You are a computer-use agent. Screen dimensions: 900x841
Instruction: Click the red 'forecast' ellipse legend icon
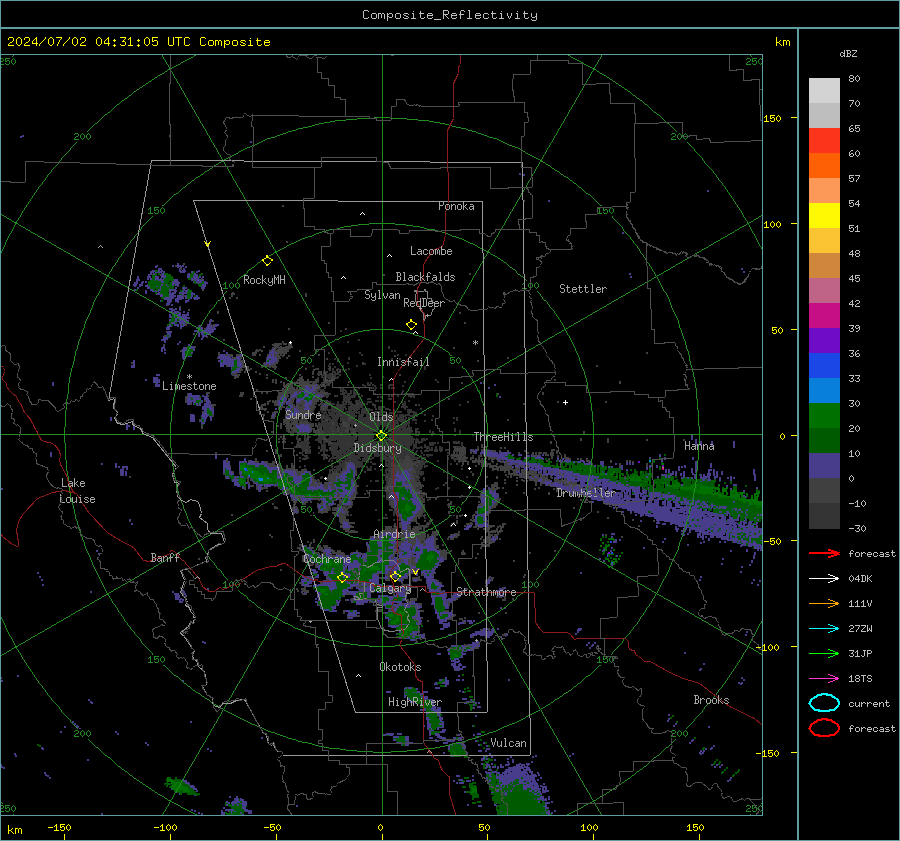pyautogui.click(x=824, y=728)
